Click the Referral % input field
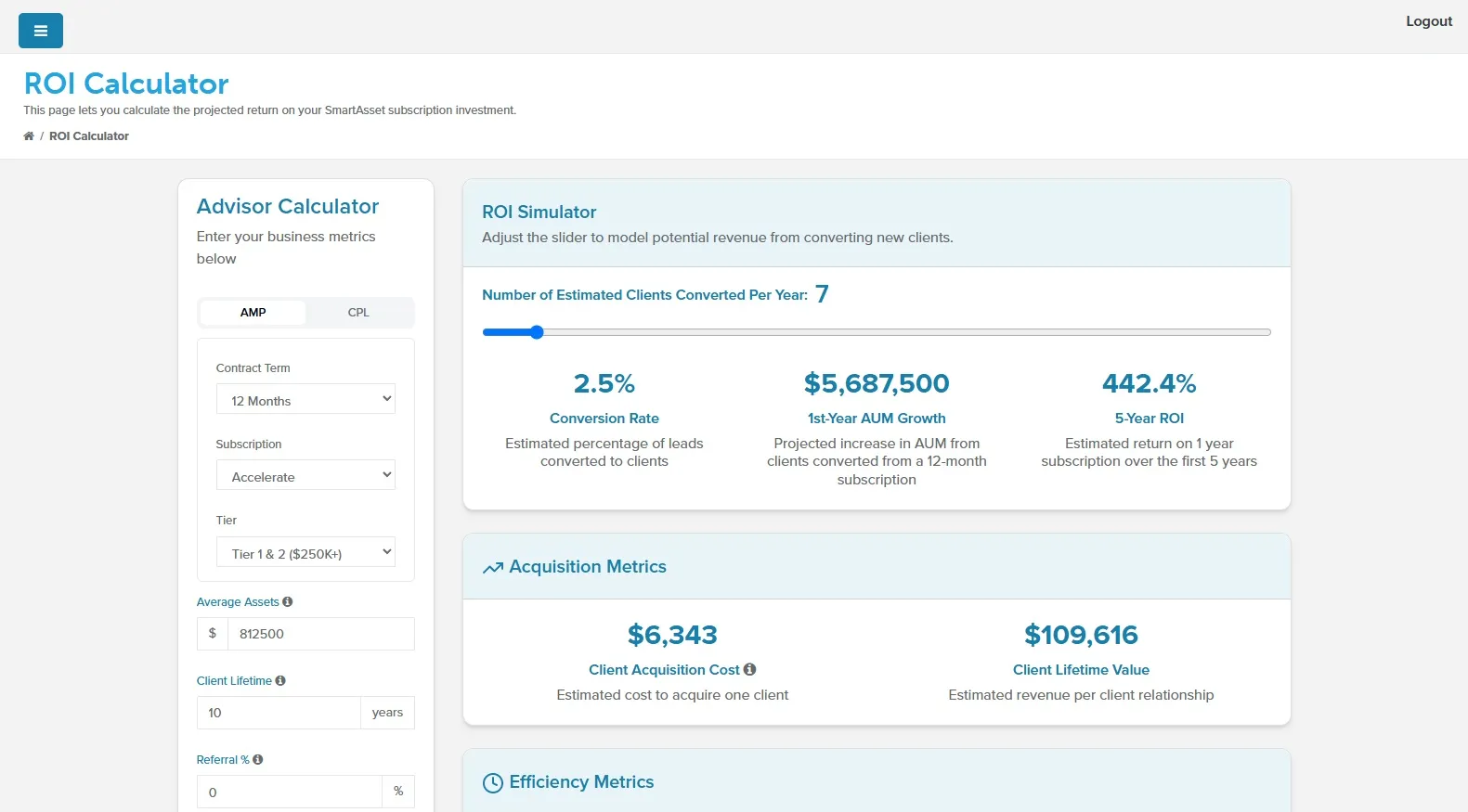1468x812 pixels. click(289, 792)
